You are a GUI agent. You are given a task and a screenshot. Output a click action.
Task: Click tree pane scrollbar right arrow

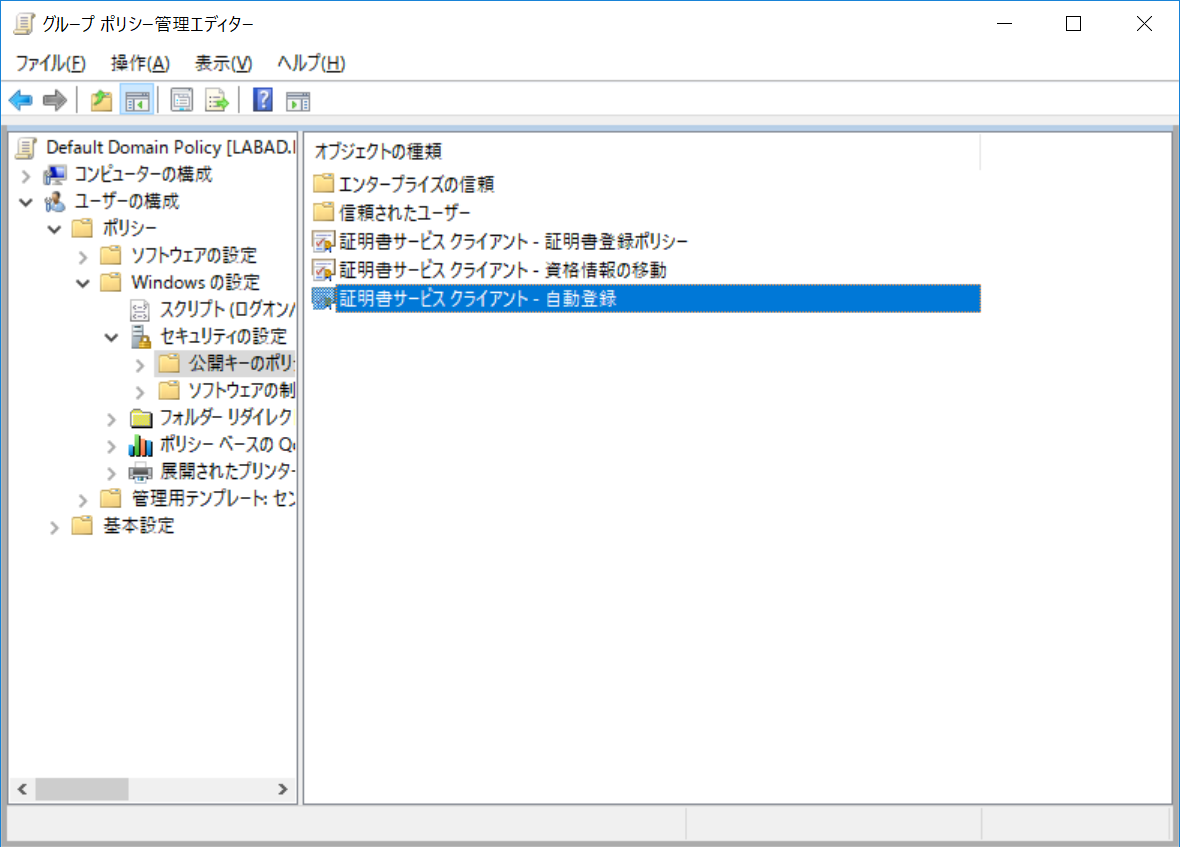[282, 789]
